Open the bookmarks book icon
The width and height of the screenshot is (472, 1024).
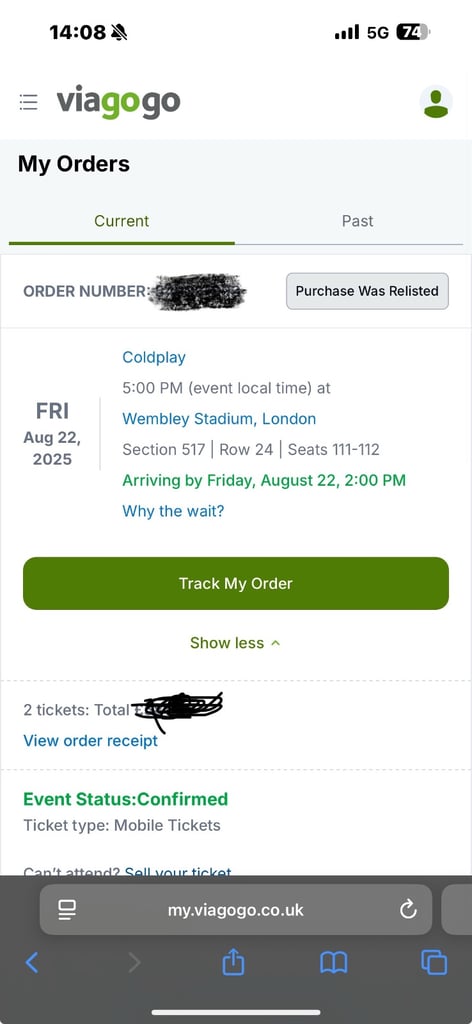[x=333, y=963]
